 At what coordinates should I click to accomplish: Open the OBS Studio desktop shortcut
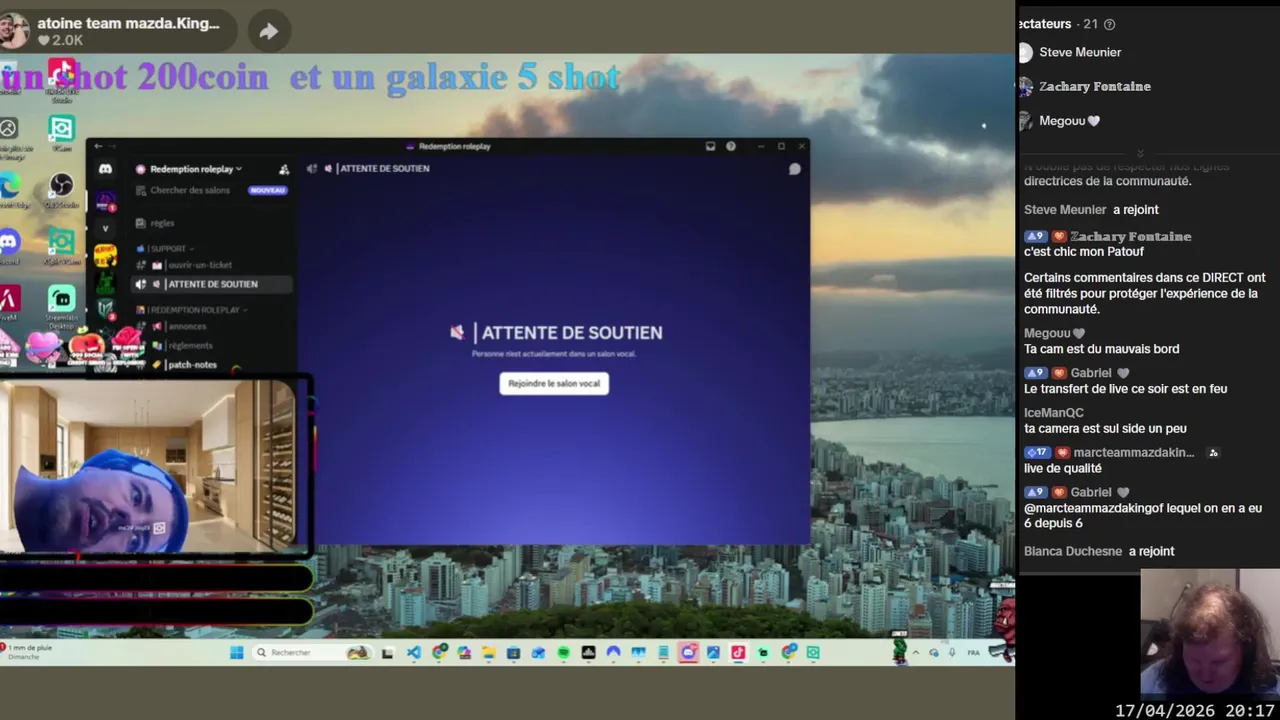[x=61, y=189]
